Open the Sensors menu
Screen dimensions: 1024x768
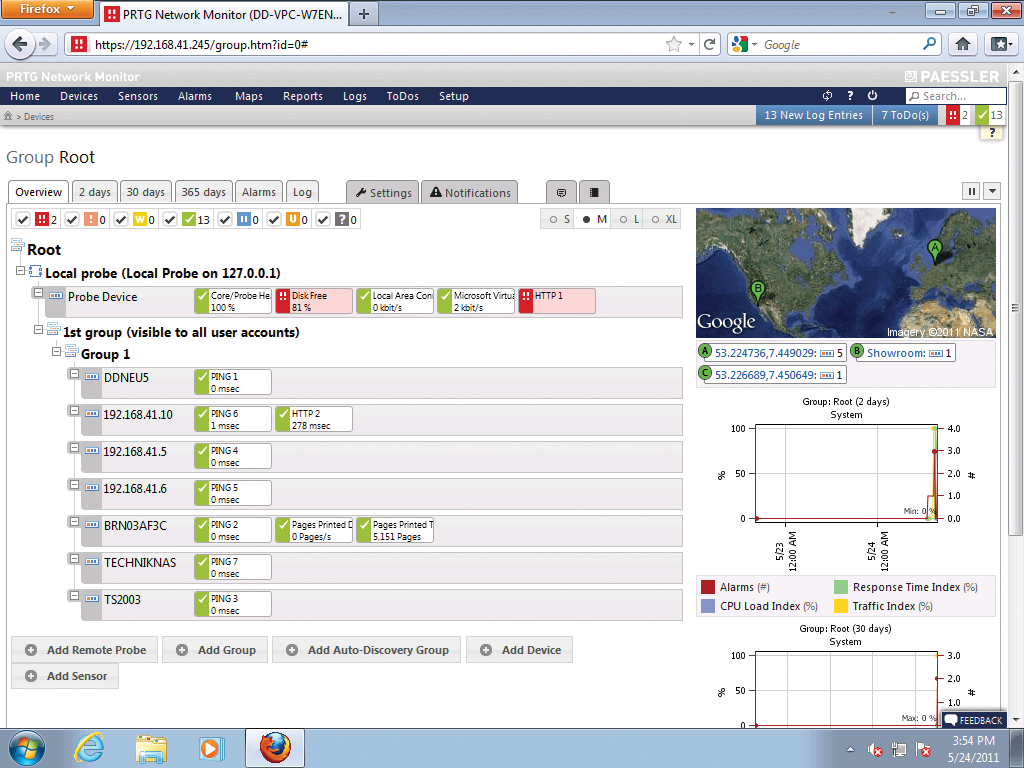[138, 96]
